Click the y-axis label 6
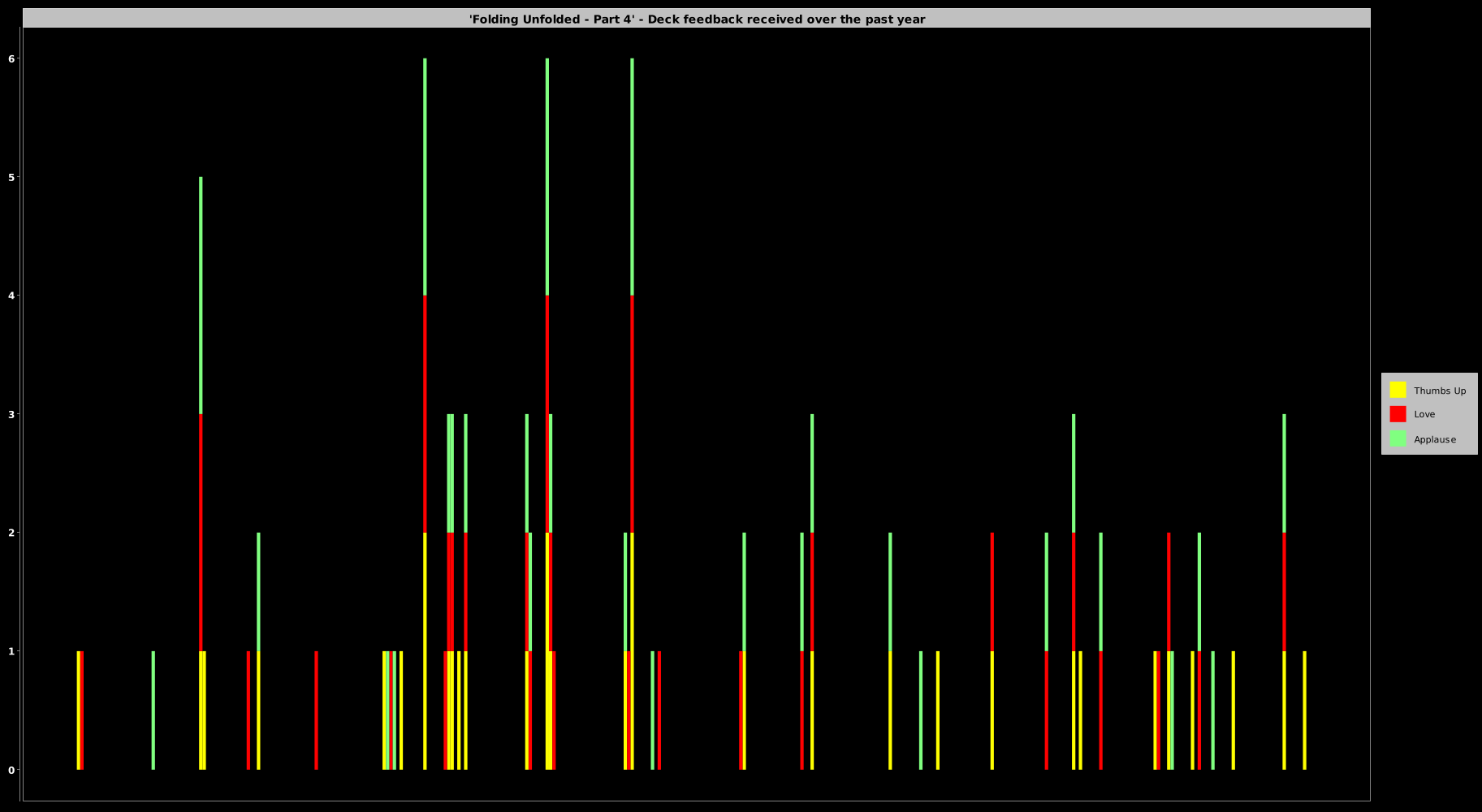The height and width of the screenshot is (812, 1482). [12, 58]
